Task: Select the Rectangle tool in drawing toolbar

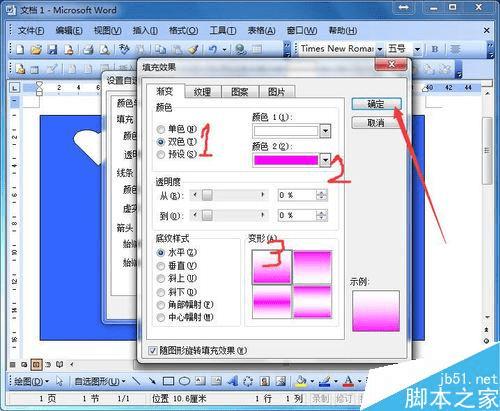Action: [168, 381]
